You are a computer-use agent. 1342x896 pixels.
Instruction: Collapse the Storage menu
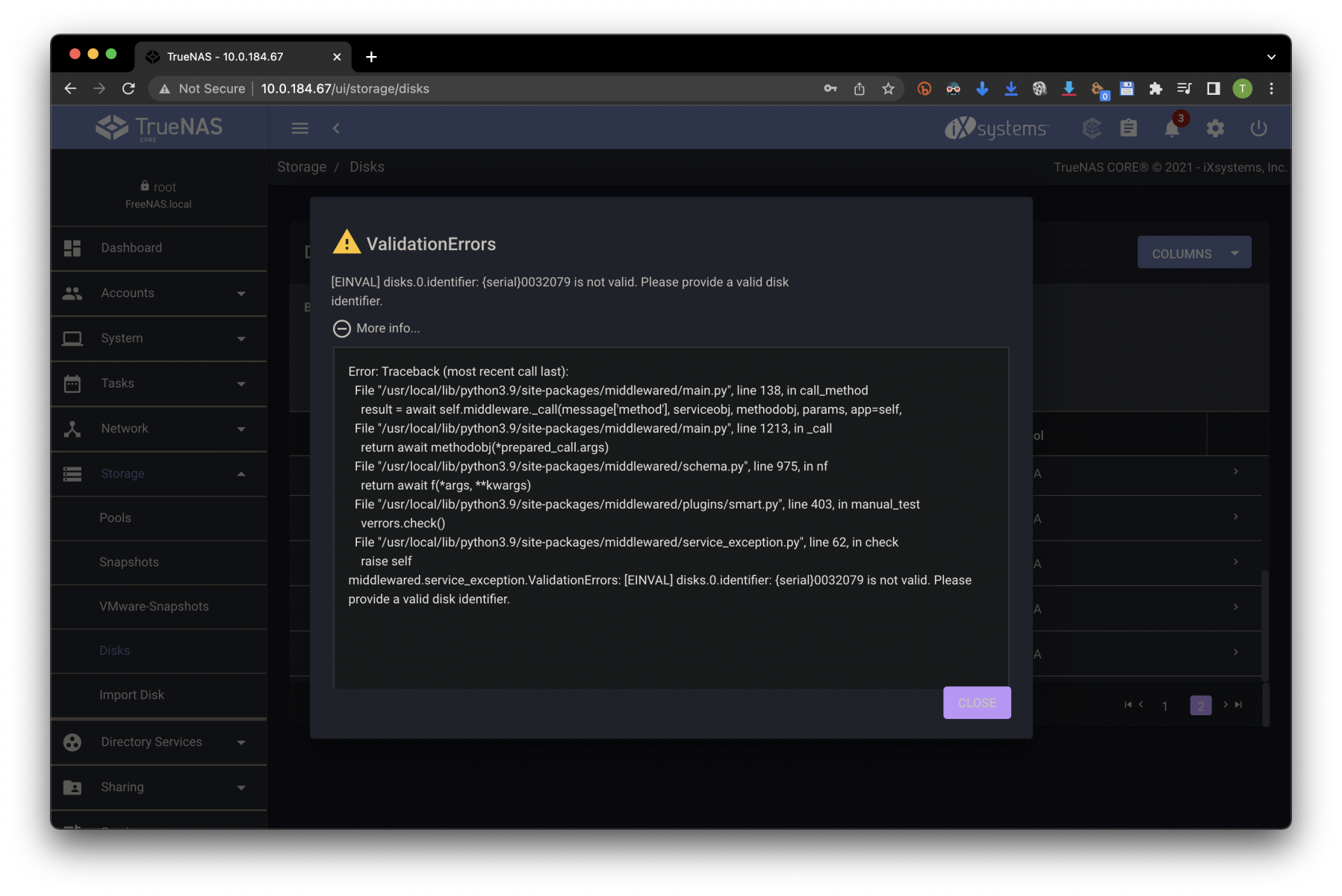[158, 474]
